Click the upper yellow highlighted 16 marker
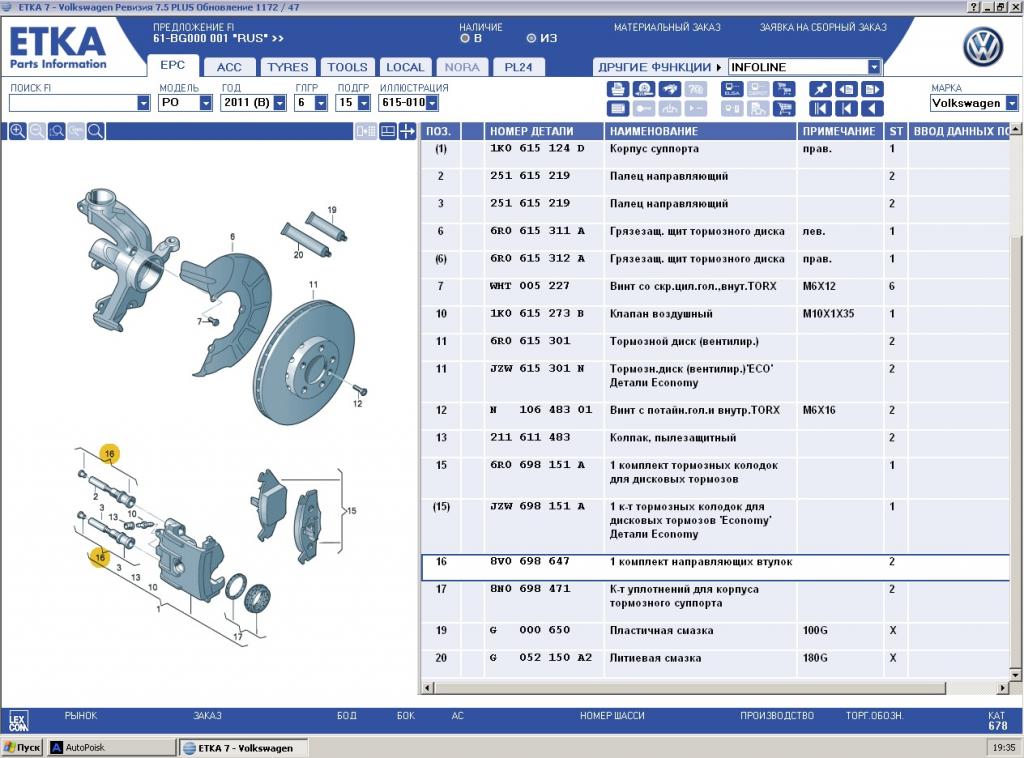 109,453
